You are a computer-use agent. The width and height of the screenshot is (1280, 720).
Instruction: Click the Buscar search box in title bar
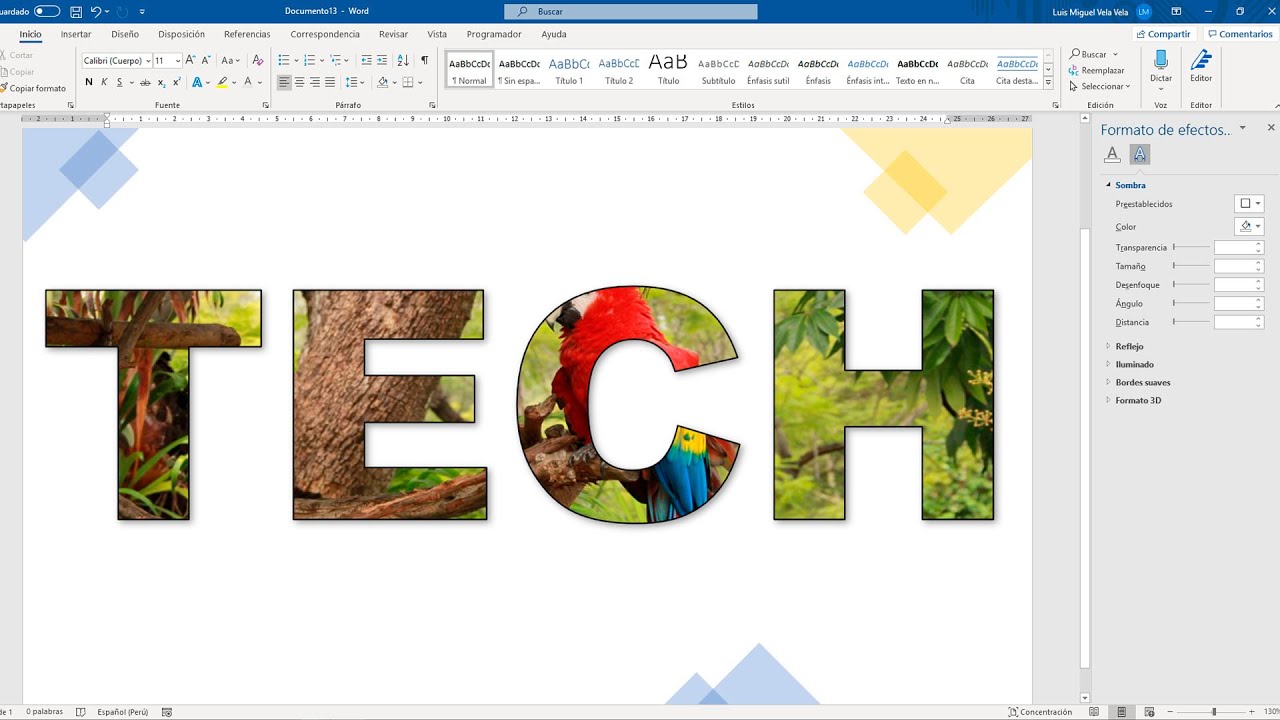pos(631,11)
